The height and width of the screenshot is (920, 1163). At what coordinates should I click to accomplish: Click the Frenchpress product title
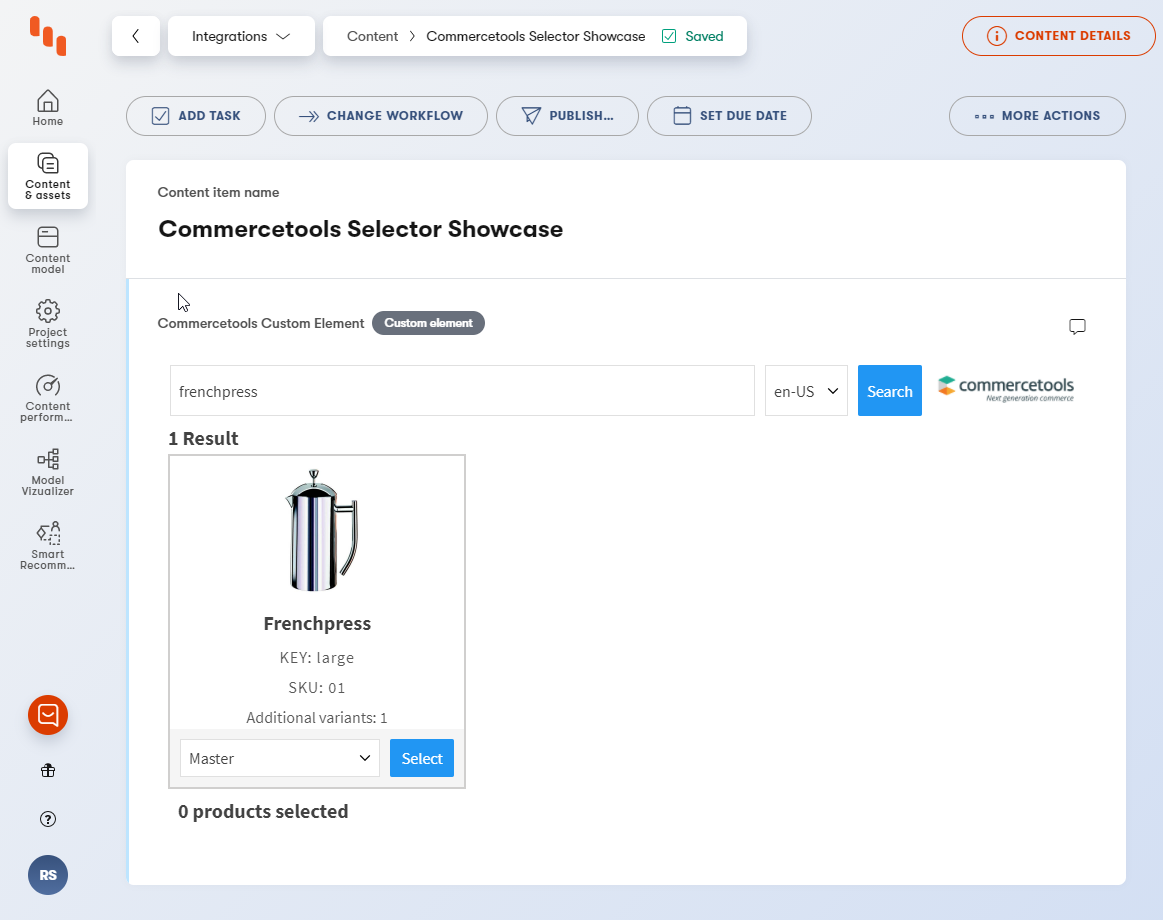click(317, 623)
